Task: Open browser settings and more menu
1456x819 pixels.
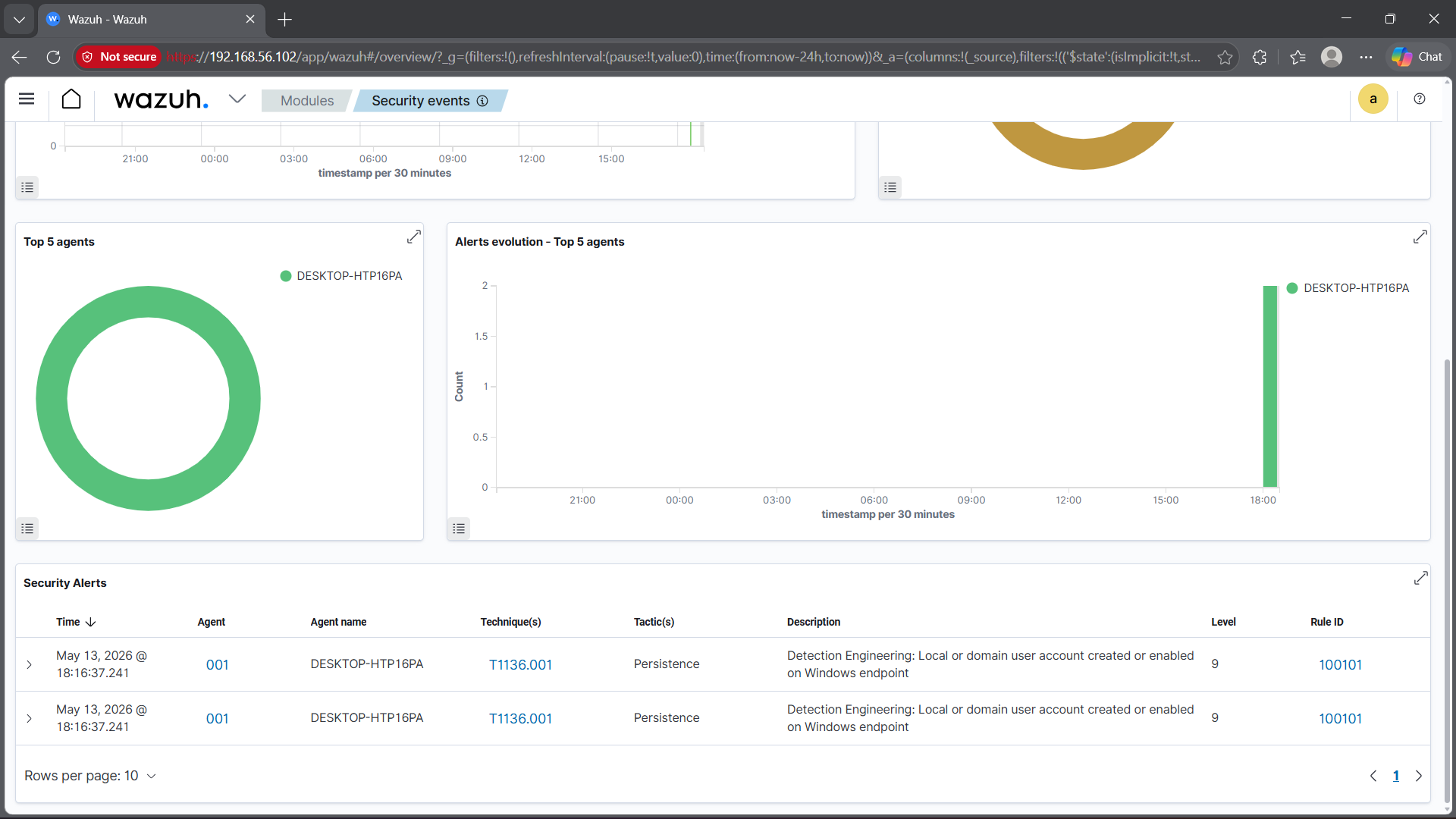Action: pyautogui.click(x=1366, y=57)
